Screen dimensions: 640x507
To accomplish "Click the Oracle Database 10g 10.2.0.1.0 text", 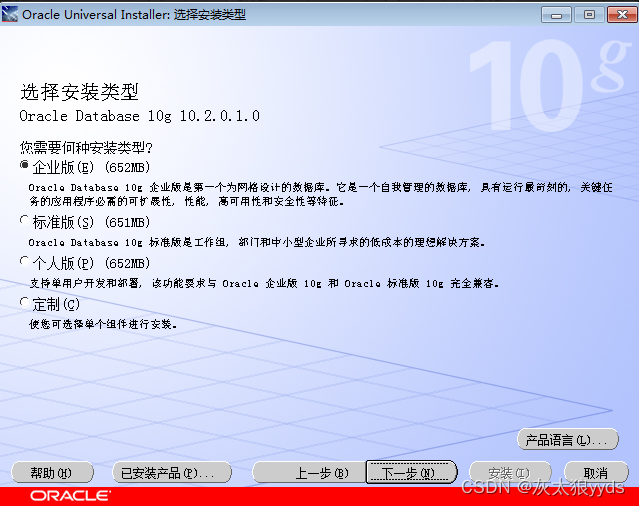I will (140, 116).
